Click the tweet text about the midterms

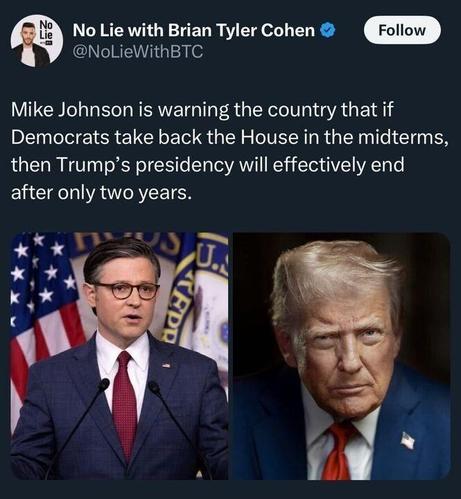click(229, 151)
